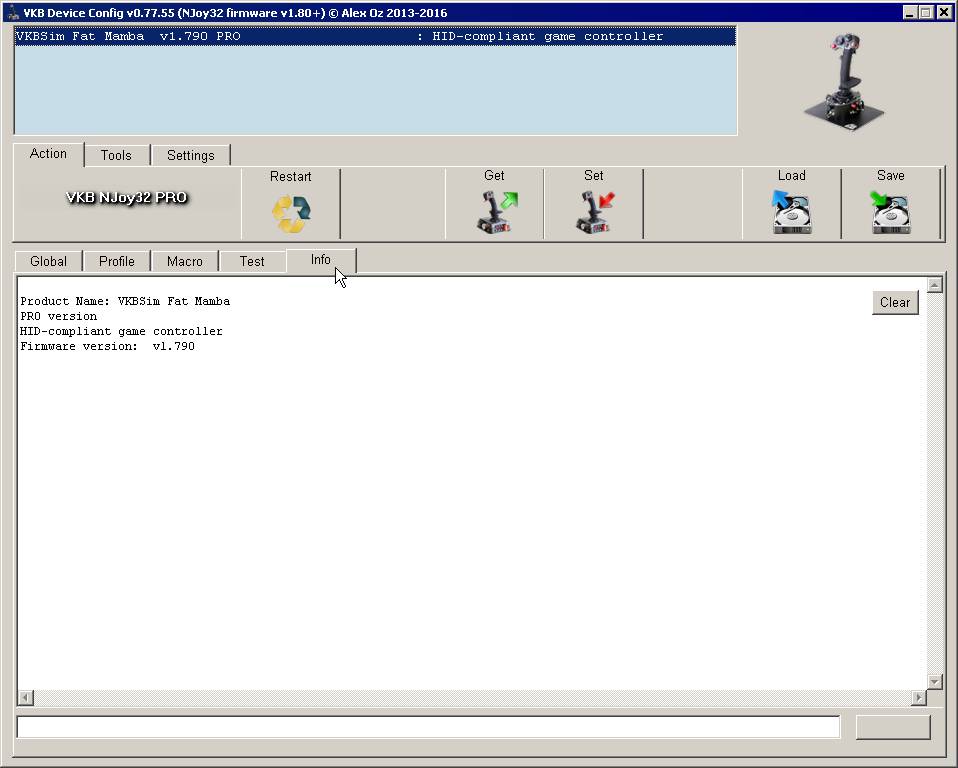Click the blank button beside bottom field
Image resolution: width=958 pixels, height=768 pixels.
(893, 727)
